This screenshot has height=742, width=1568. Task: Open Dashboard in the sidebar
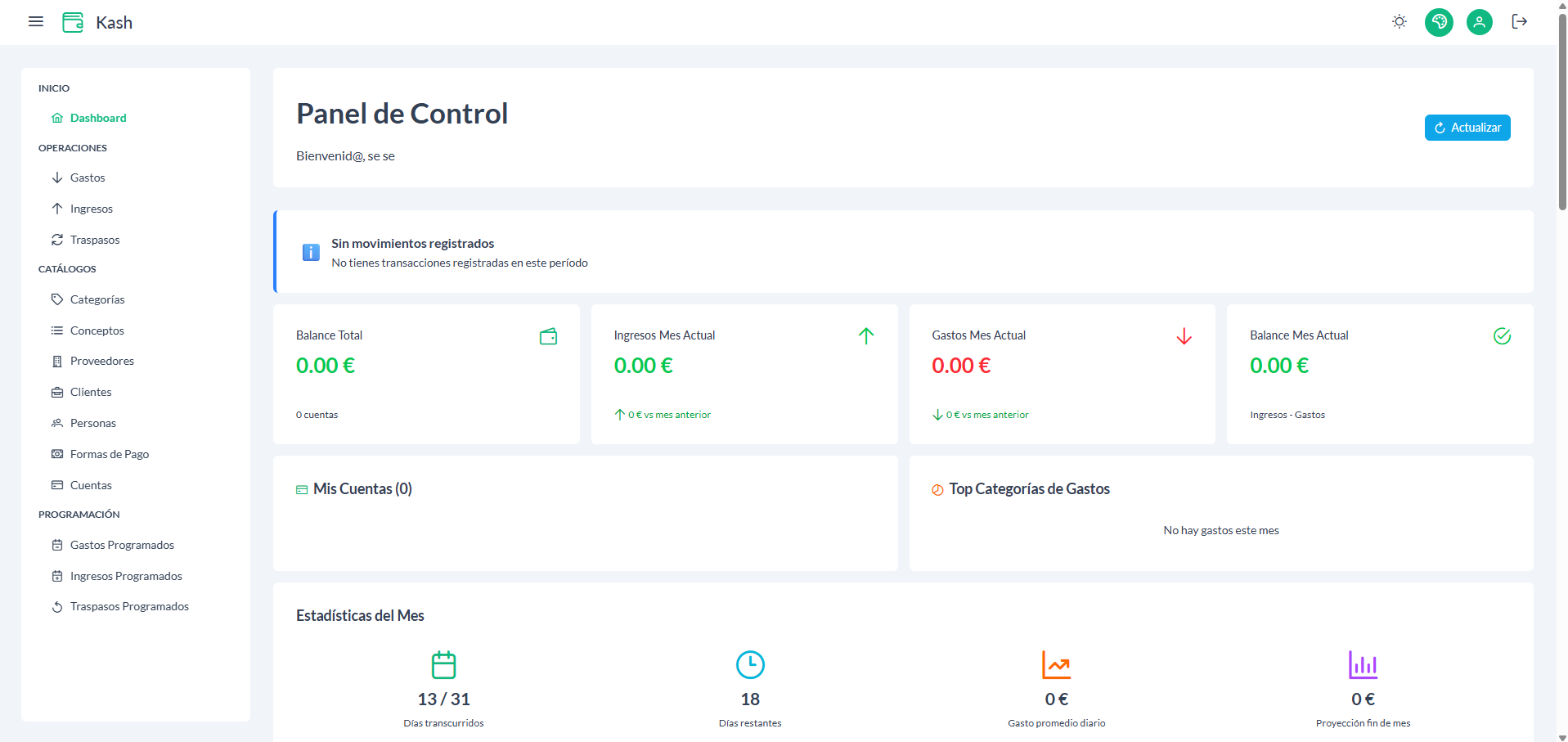(x=98, y=118)
